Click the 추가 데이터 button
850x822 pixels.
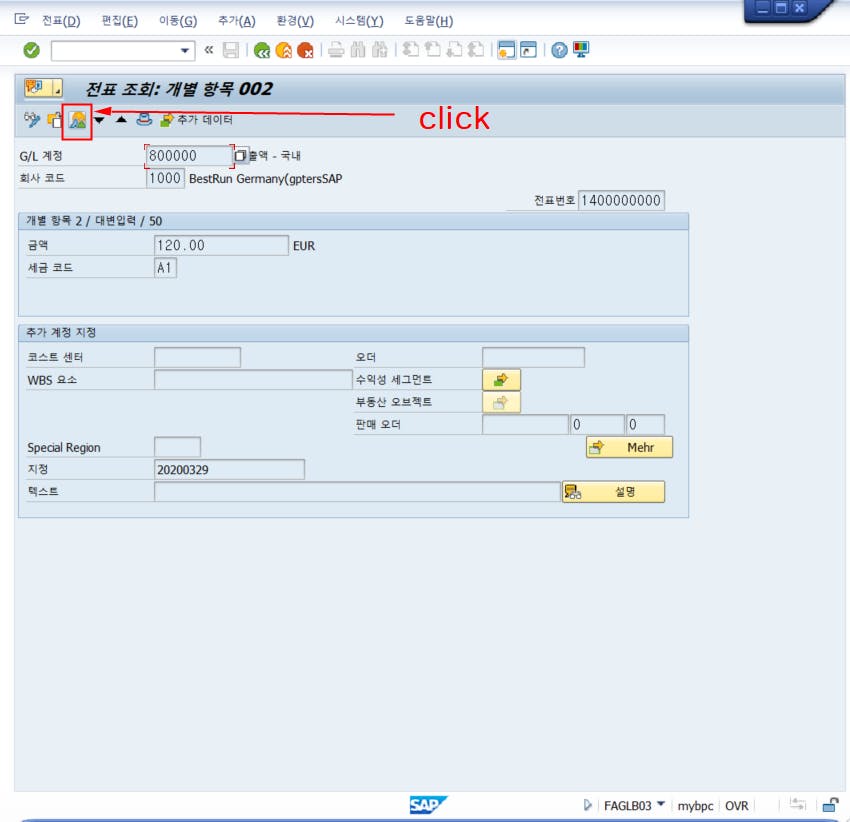[196, 119]
